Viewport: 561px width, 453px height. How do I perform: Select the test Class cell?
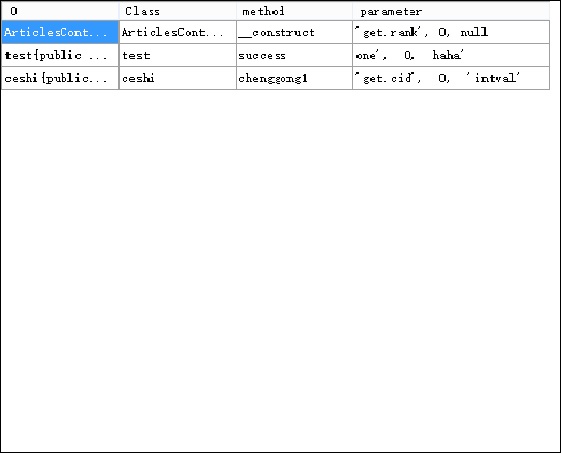177,55
